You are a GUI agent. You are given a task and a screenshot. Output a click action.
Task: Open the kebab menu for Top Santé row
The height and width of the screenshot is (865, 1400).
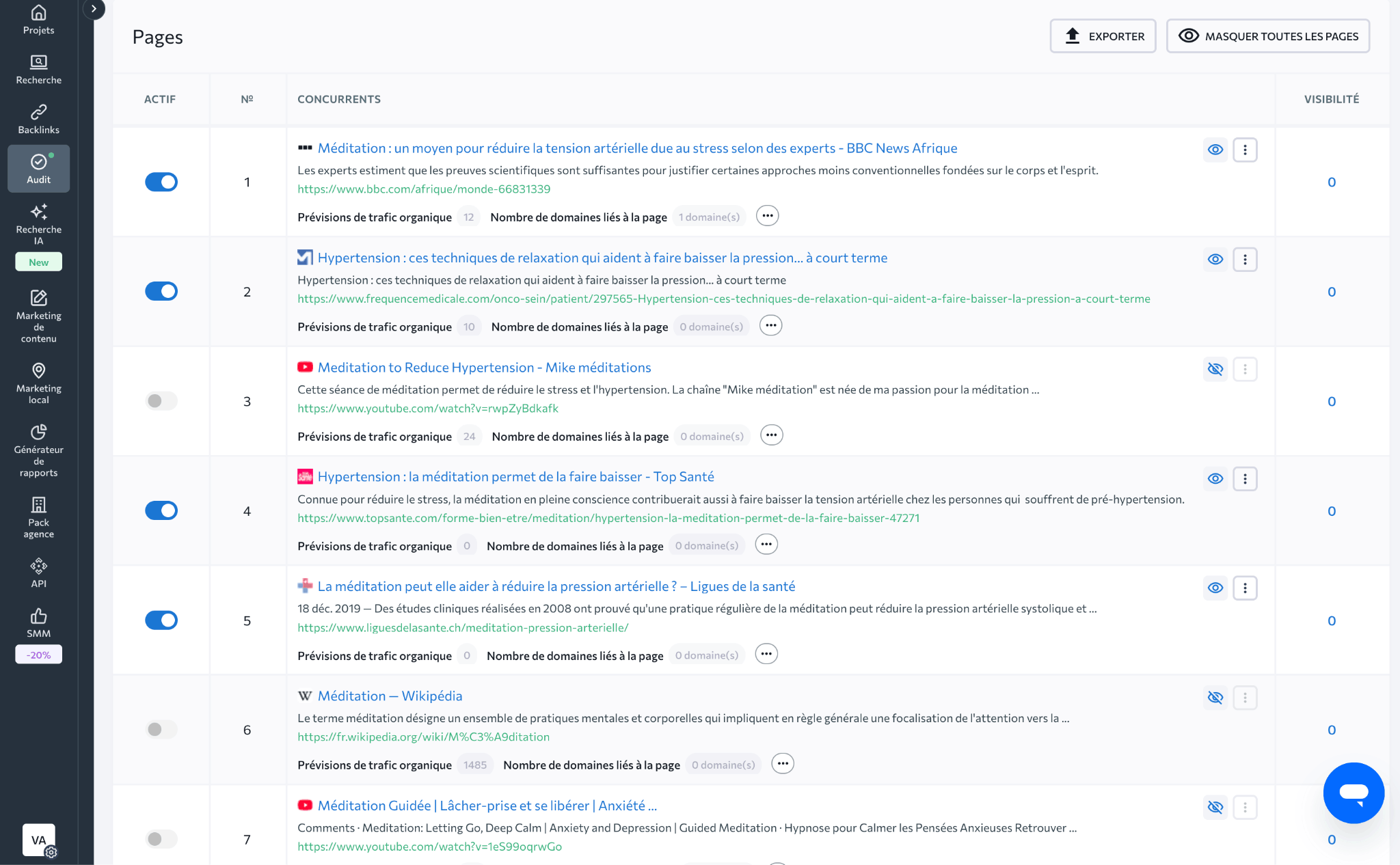[1245, 479]
